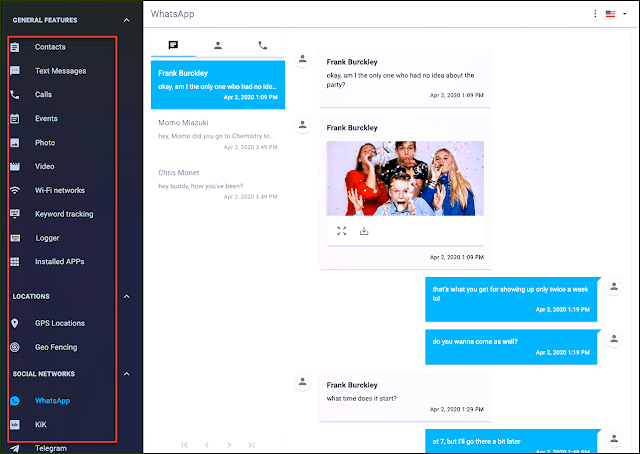640x454 pixels.
Task: Click the Geo Fencing target icon
Action: [15, 347]
